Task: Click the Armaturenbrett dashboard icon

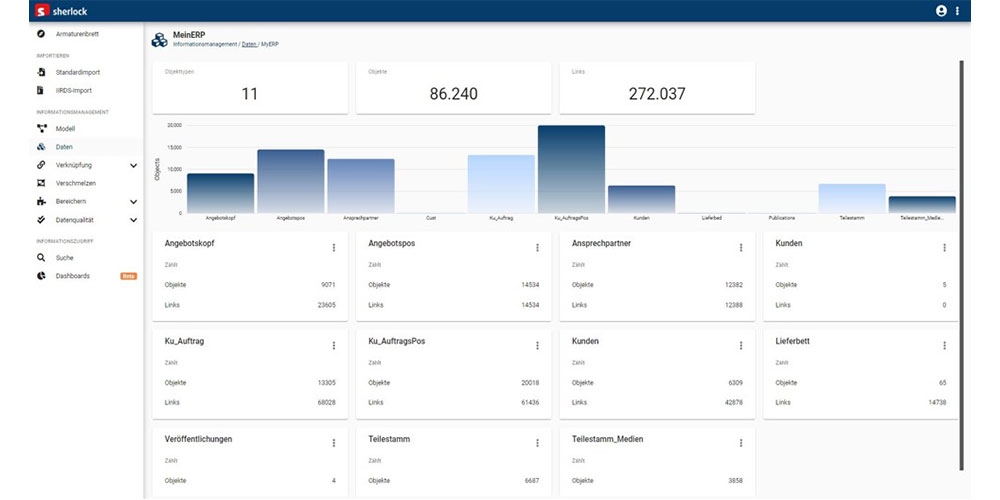Action: (x=41, y=33)
